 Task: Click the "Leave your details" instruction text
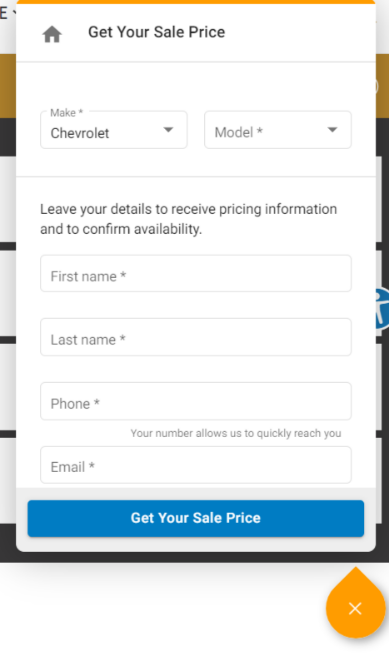(x=189, y=219)
